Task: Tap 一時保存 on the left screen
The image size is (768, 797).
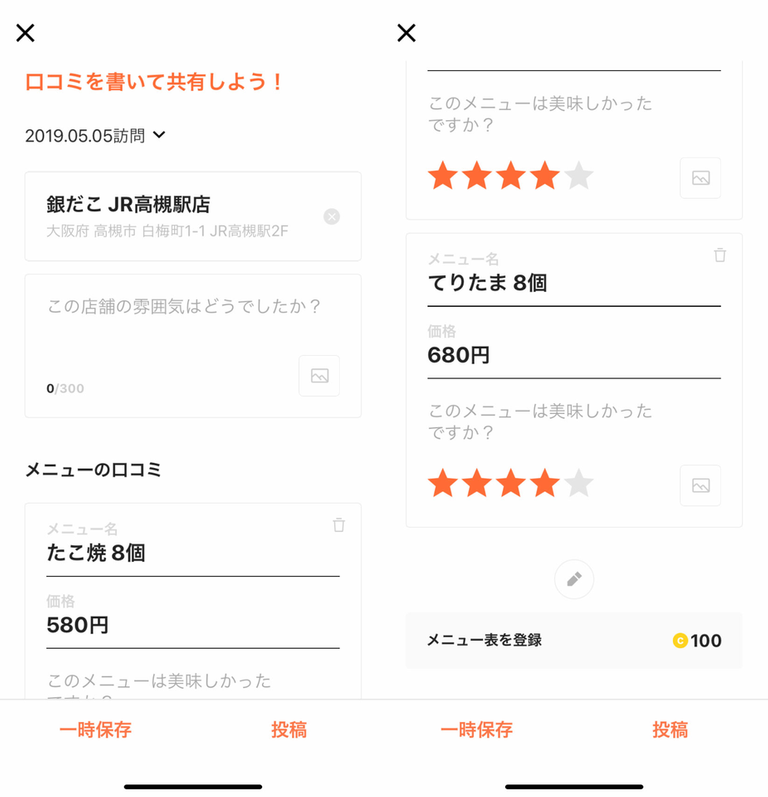Action: [95, 730]
